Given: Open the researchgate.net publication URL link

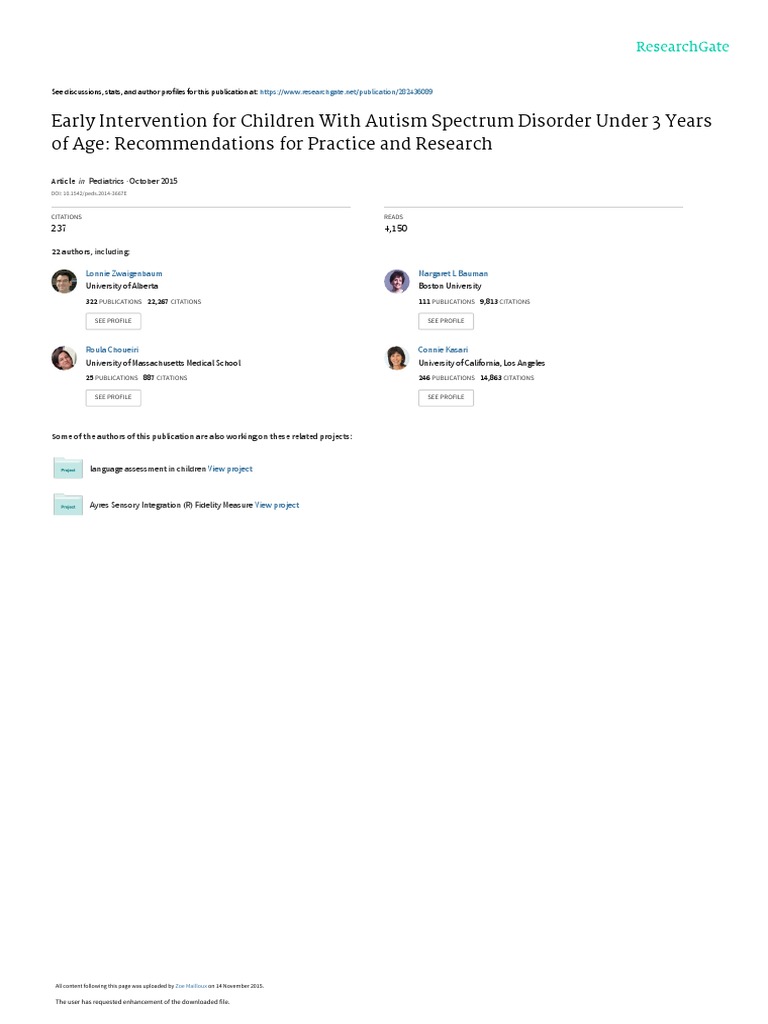Looking at the screenshot, I should (346, 91).
